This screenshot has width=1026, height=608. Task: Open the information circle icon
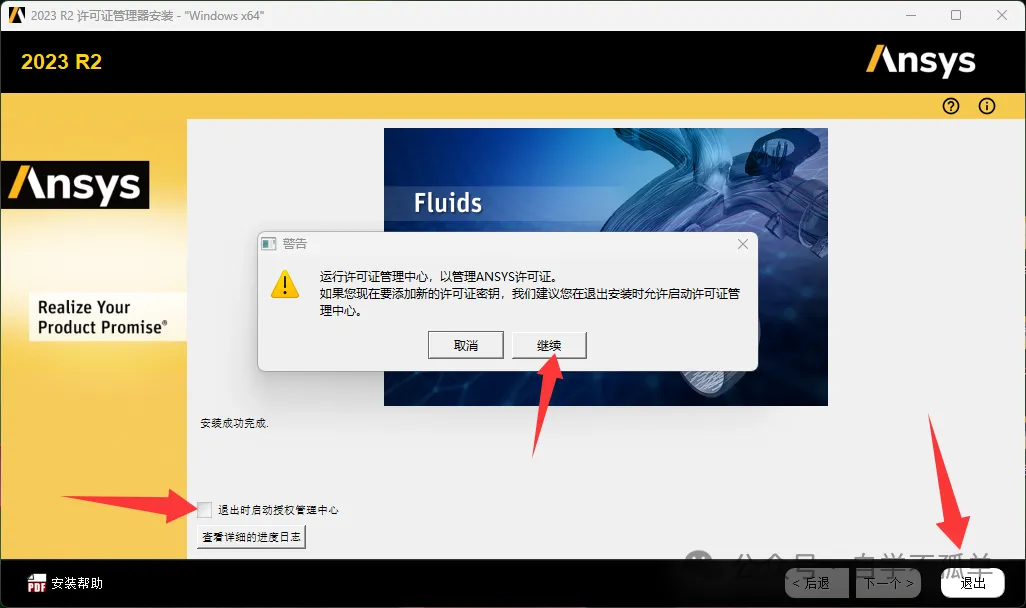987,106
